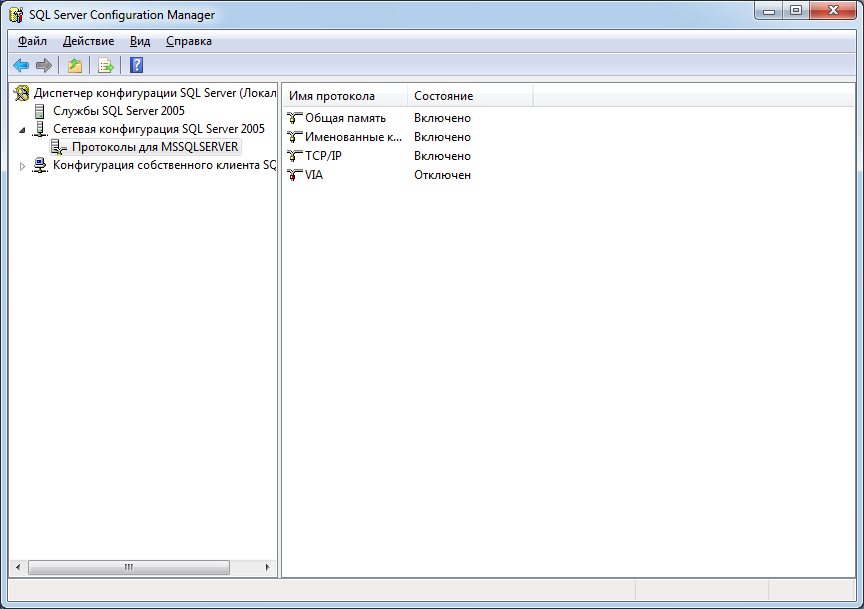The height and width of the screenshot is (609, 864).
Task: Click the Back arrow toolbar icon
Action: click(21, 66)
